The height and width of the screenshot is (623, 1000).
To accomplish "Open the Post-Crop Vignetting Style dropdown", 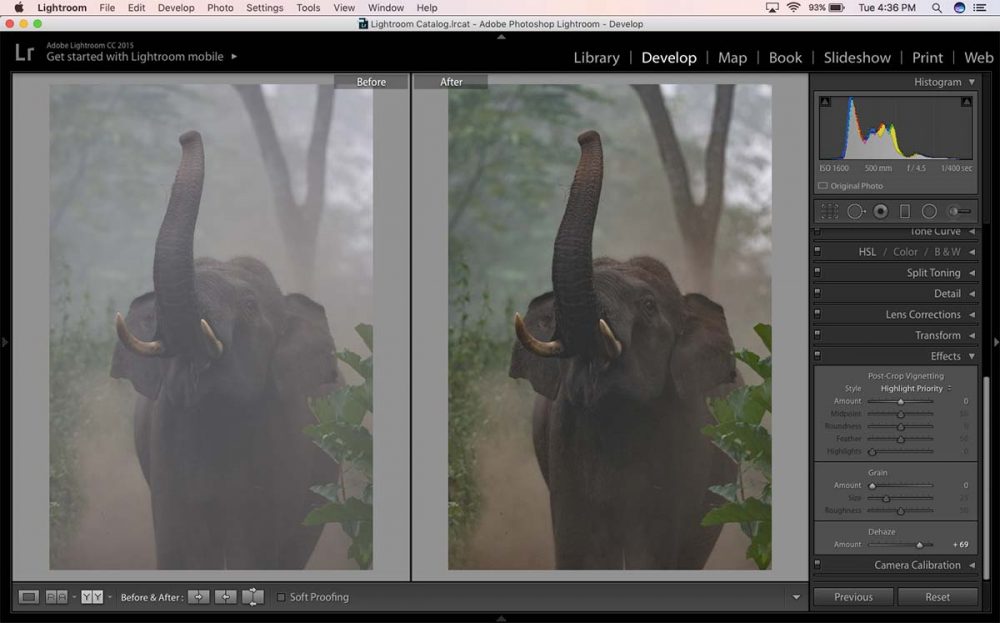I will click(x=910, y=387).
